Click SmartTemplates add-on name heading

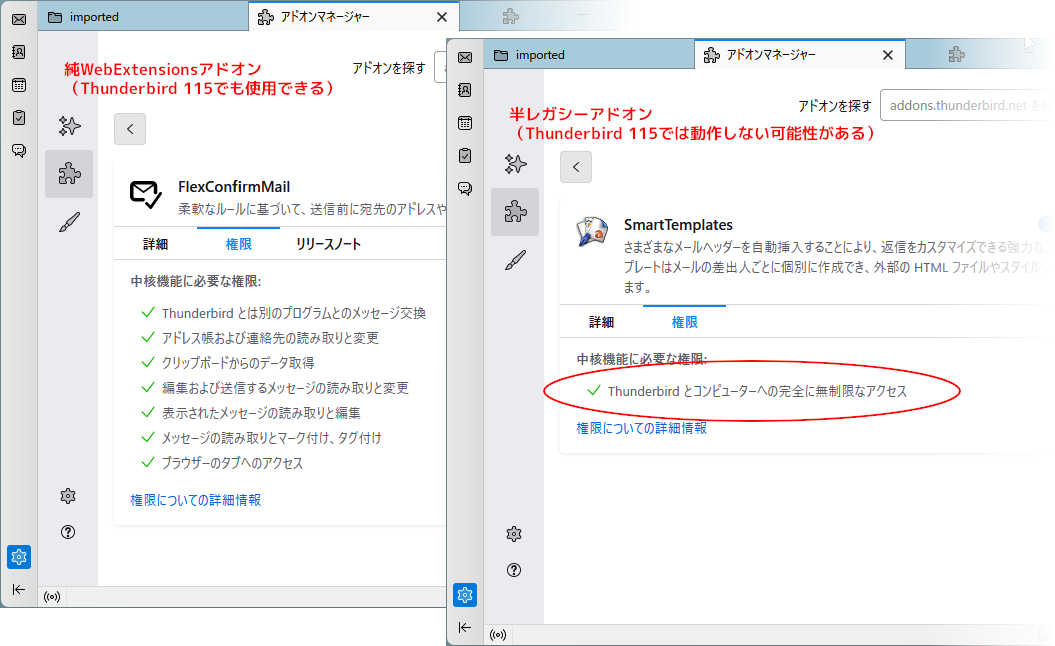(678, 225)
